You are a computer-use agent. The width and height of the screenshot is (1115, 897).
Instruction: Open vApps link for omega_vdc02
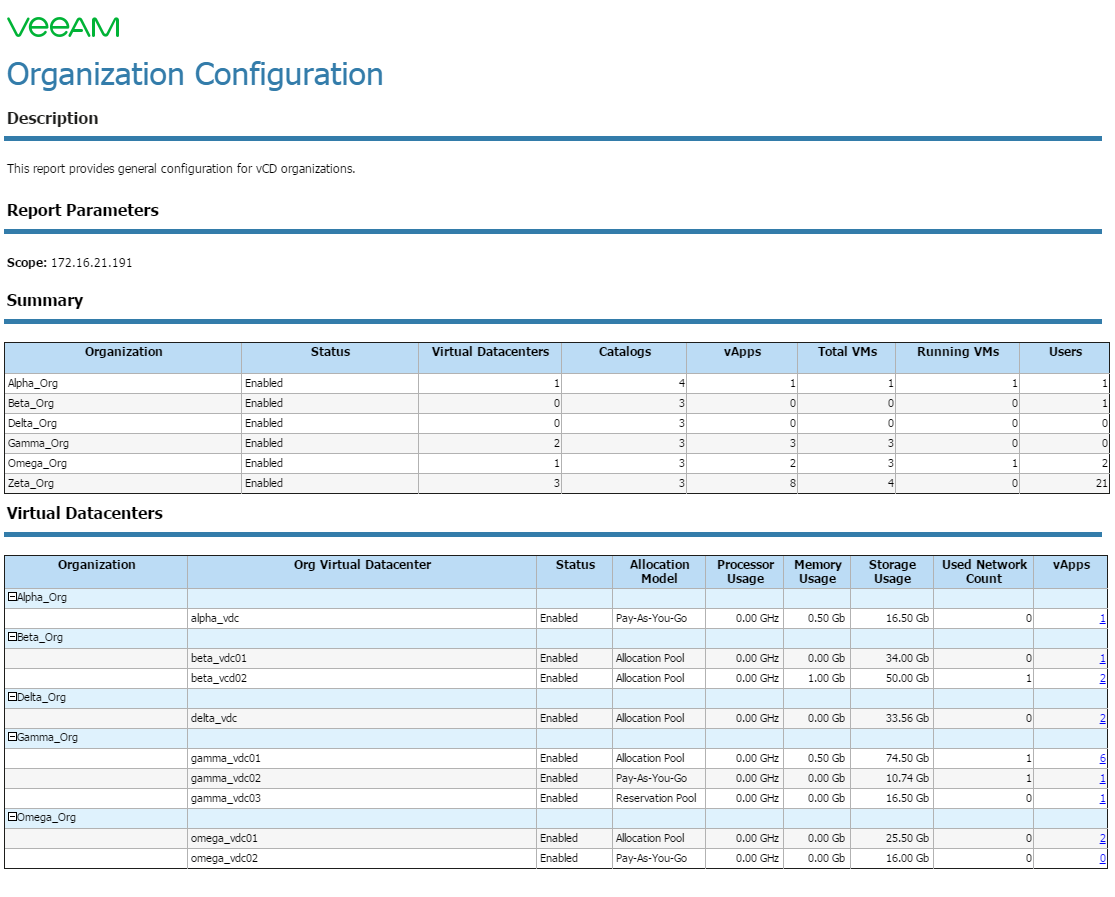tap(1102, 858)
